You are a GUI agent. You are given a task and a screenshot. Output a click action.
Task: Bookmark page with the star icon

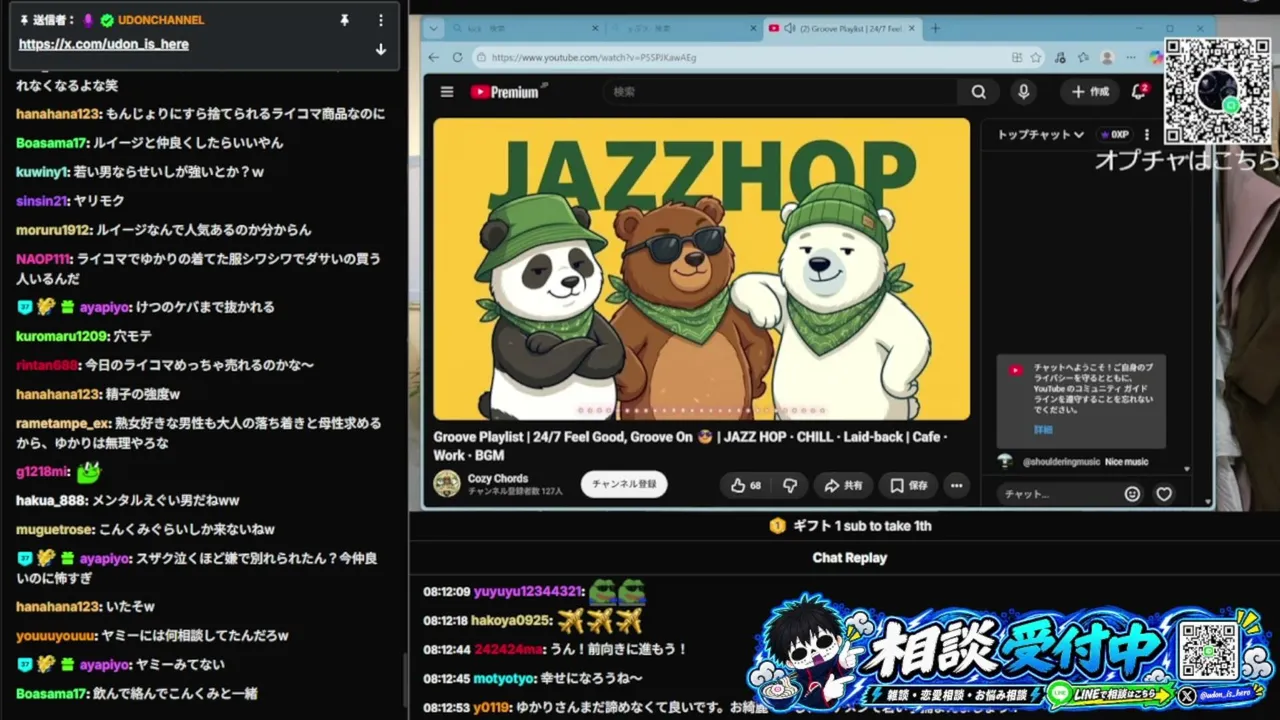pos(1036,58)
